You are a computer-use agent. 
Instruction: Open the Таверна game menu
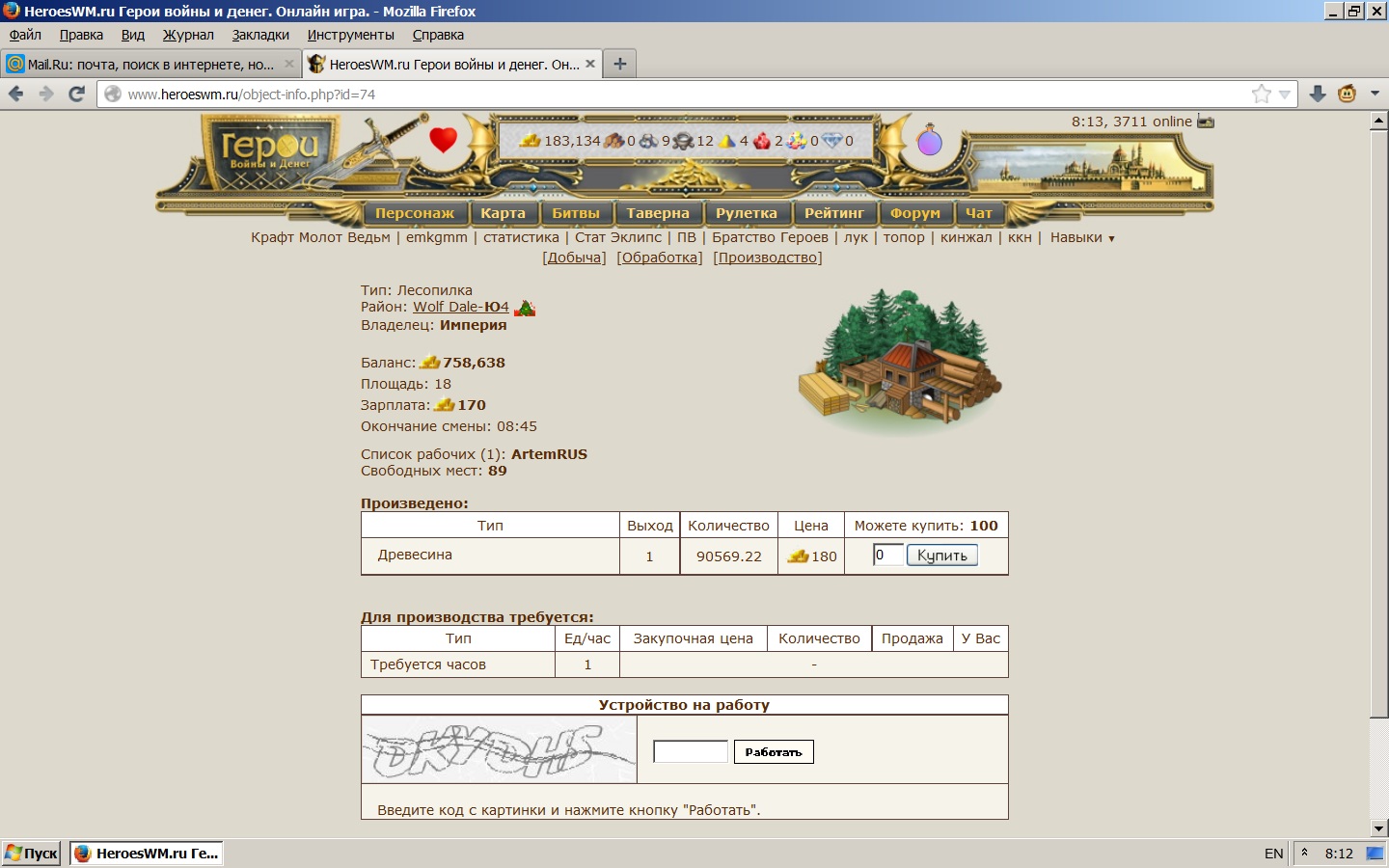(658, 213)
